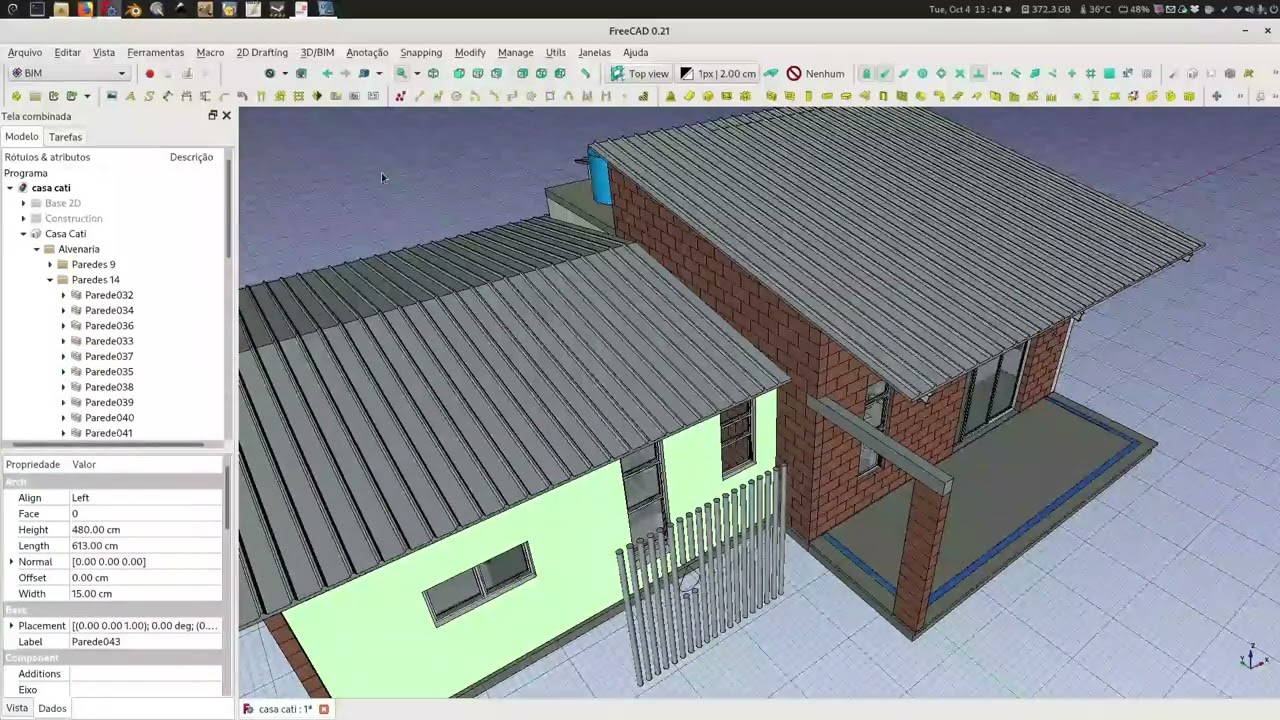Image resolution: width=1280 pixels, height=720 pixels.
Task: Open the zoom options dropdown arrow
Action: point(417,73)
